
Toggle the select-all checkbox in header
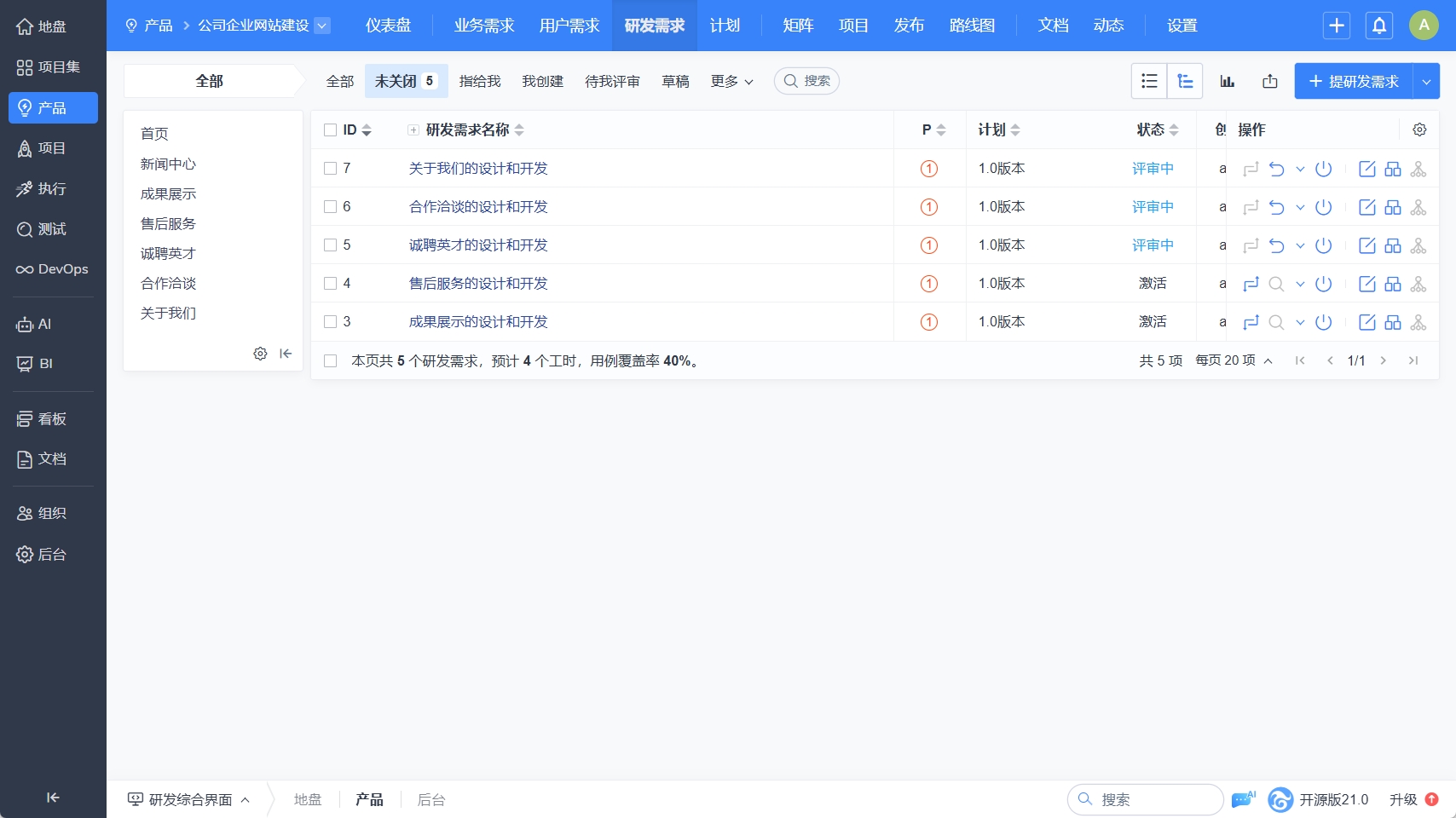click(331, 130)
